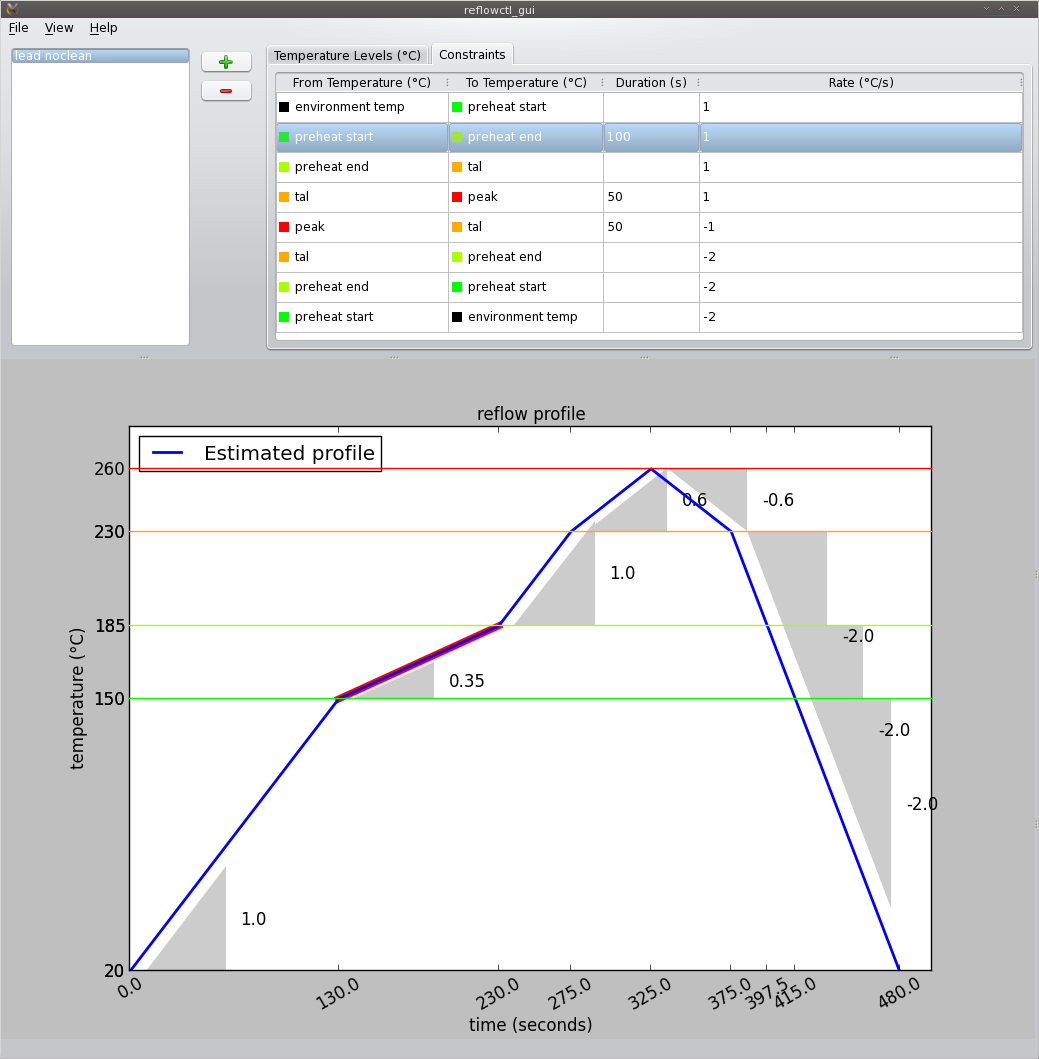Click red swatch next to 'peak' in To column
1039x1059 pixels.
click(x=457, y=197)
